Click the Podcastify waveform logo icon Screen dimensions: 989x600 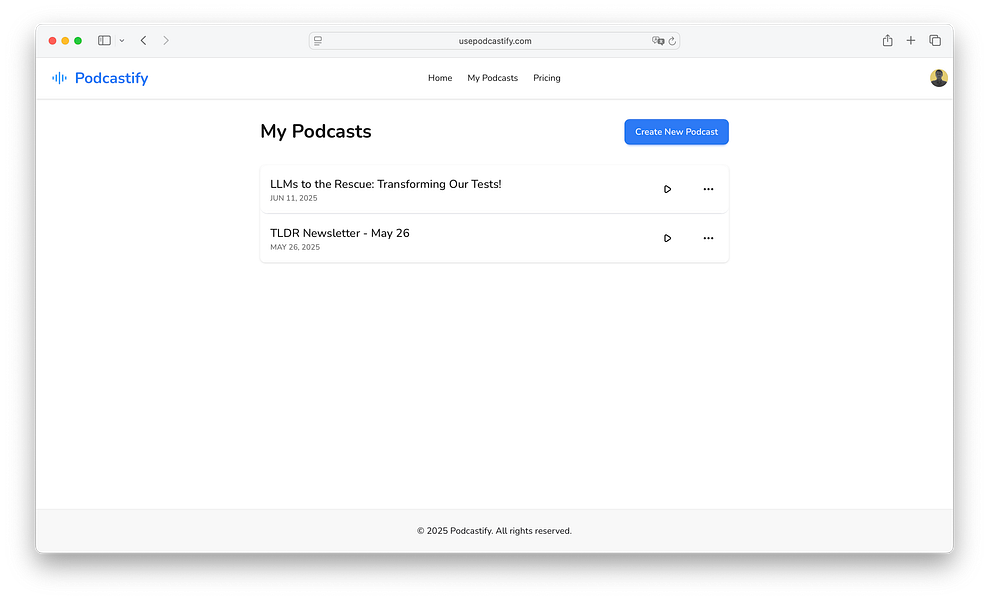tap(59, 77)
